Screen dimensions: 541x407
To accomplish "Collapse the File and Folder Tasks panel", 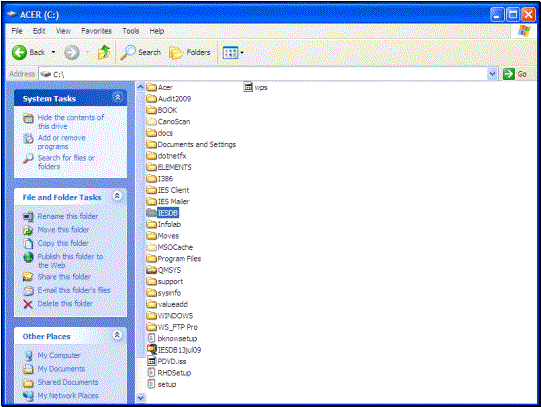I will click(117, 196).
